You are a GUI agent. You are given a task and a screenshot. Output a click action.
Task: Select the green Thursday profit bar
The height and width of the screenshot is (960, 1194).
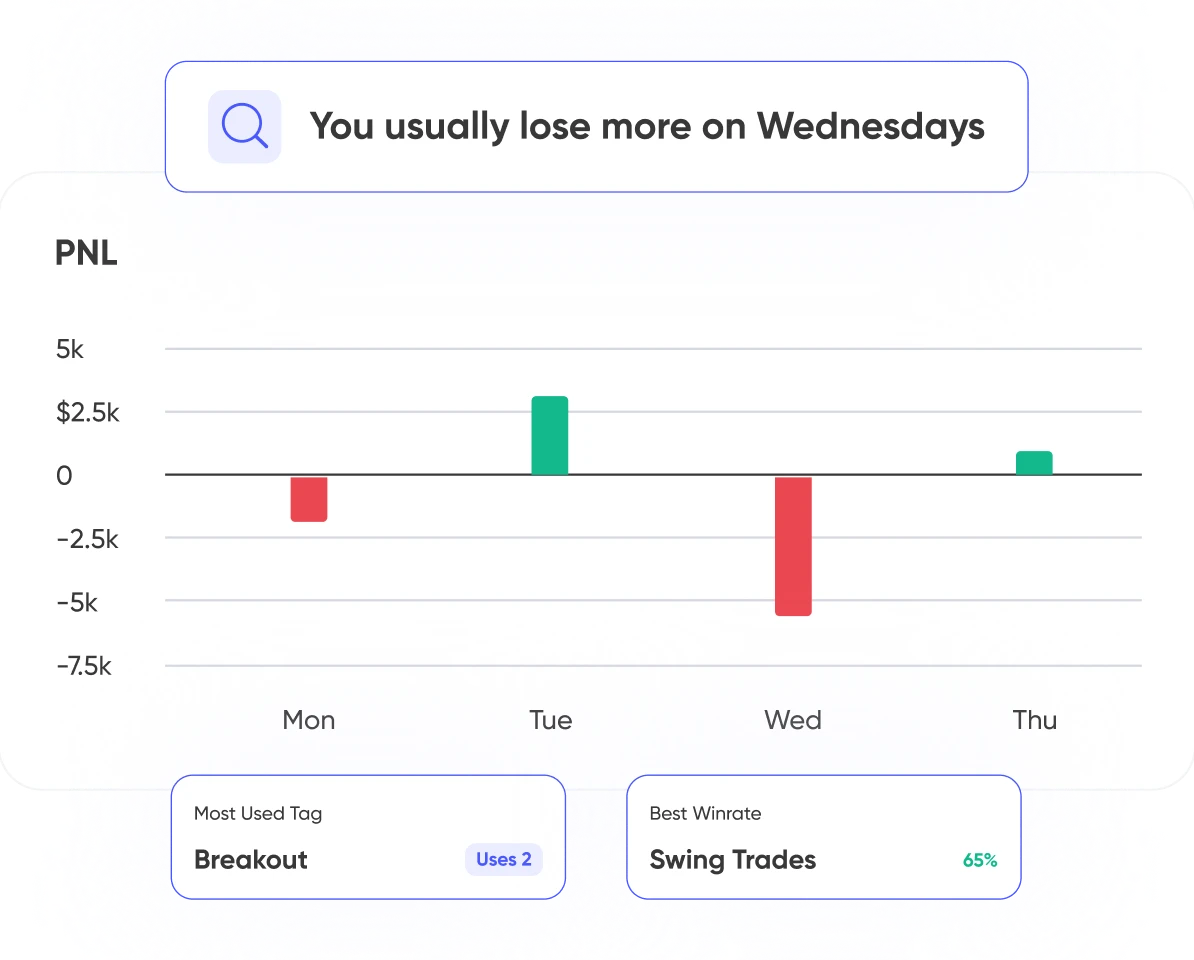click(1034, 463)
